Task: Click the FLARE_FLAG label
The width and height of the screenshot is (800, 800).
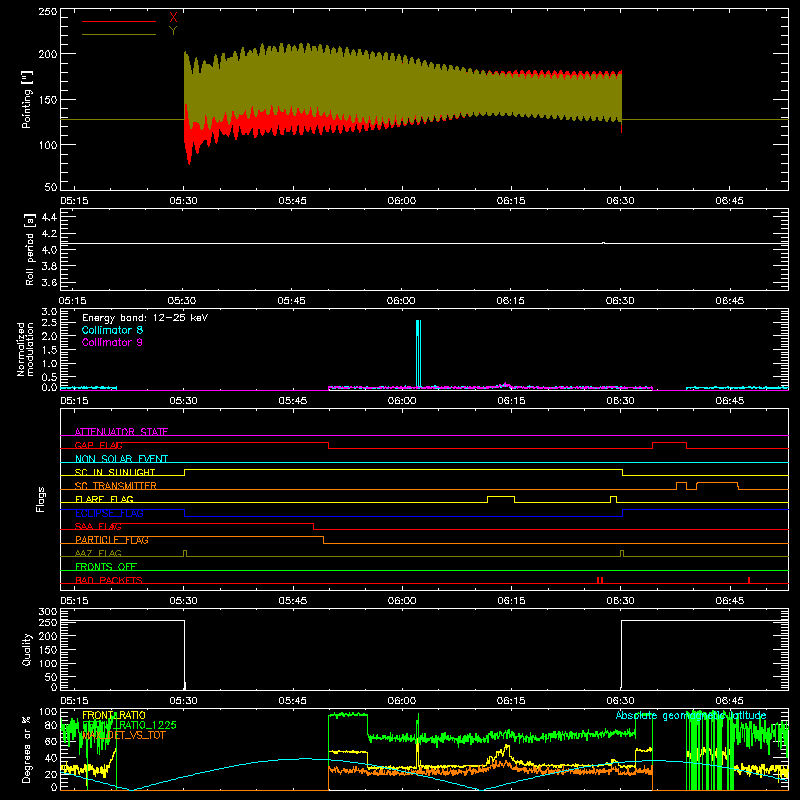Action: tap(104, 499)
